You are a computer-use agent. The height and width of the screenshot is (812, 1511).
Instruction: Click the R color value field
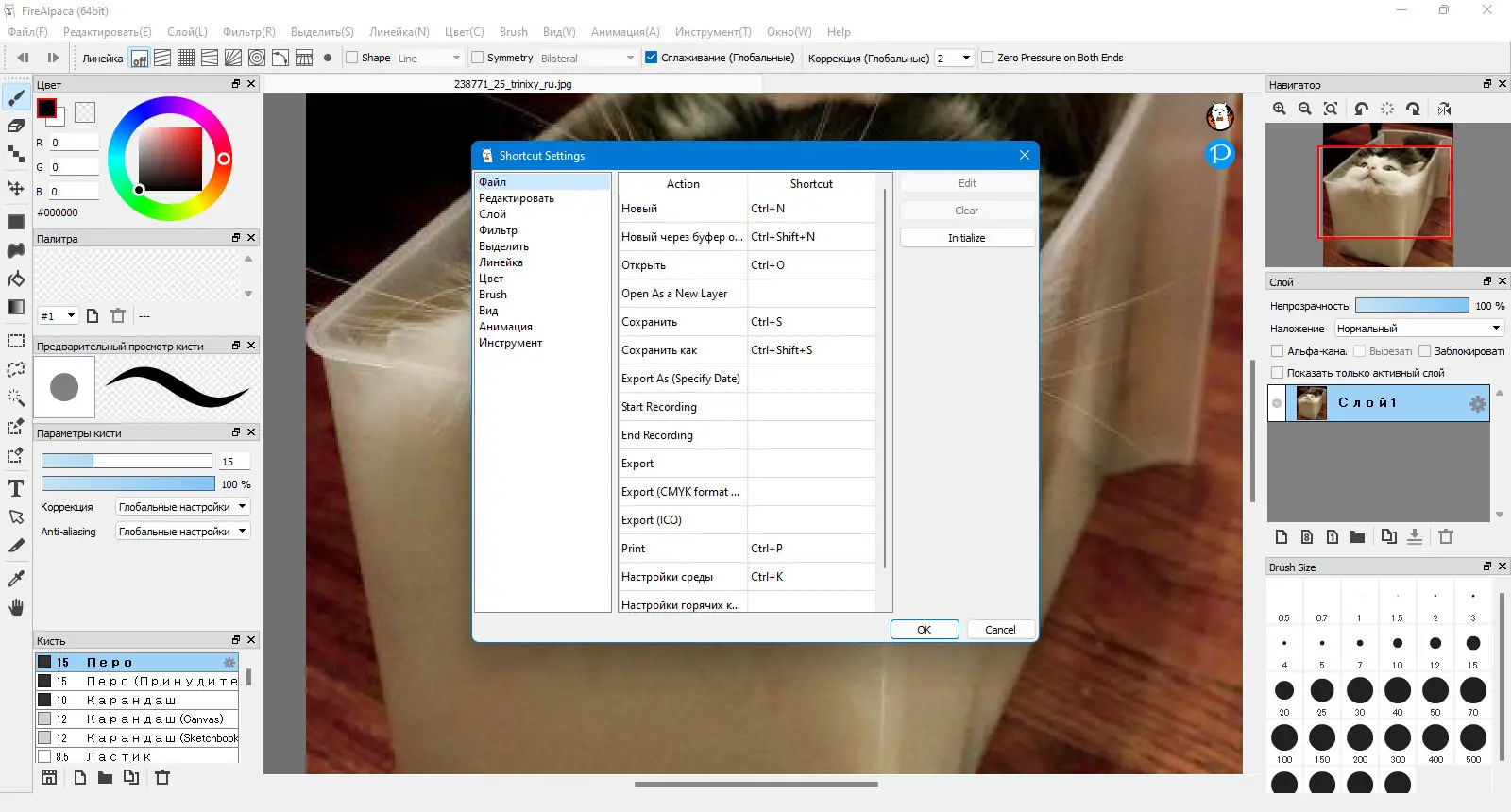pyautogui.click(x=75, y=143)
